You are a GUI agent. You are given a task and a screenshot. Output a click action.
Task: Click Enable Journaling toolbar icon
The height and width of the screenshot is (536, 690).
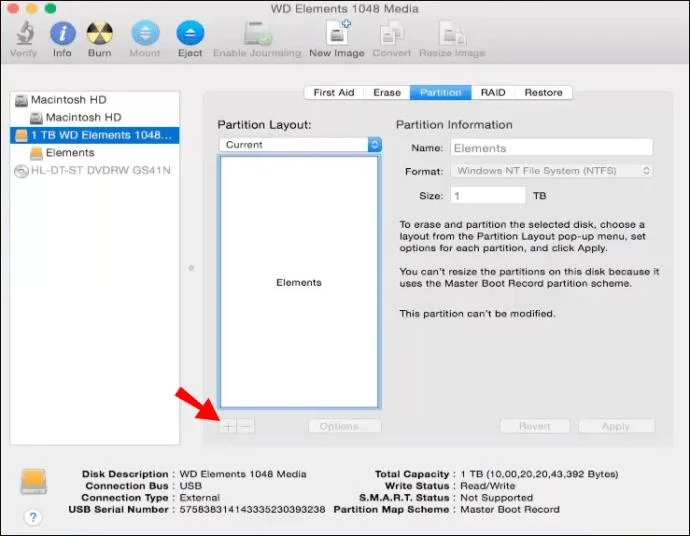click(257, 33)
